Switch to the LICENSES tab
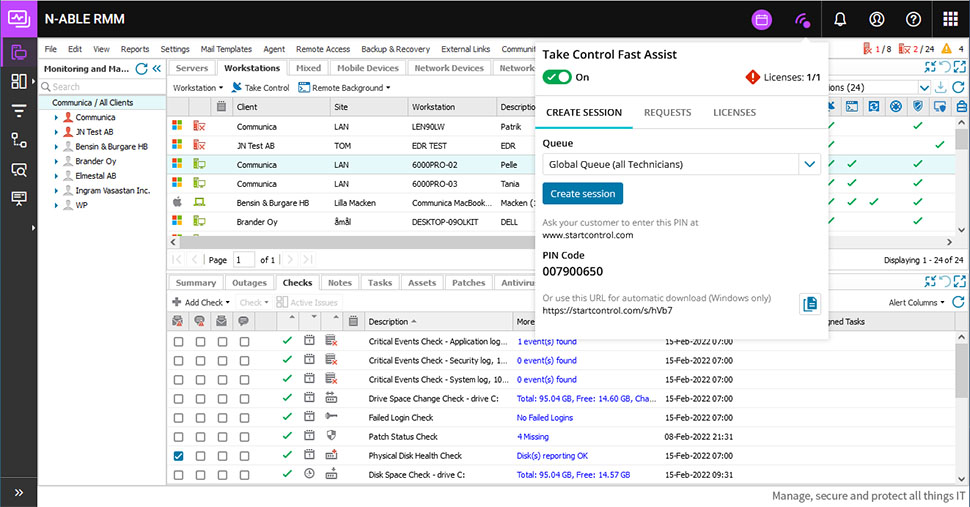Image resolution: width=970 pixels, height=507 pixels. pyautogui.click(x=734, y=113)
